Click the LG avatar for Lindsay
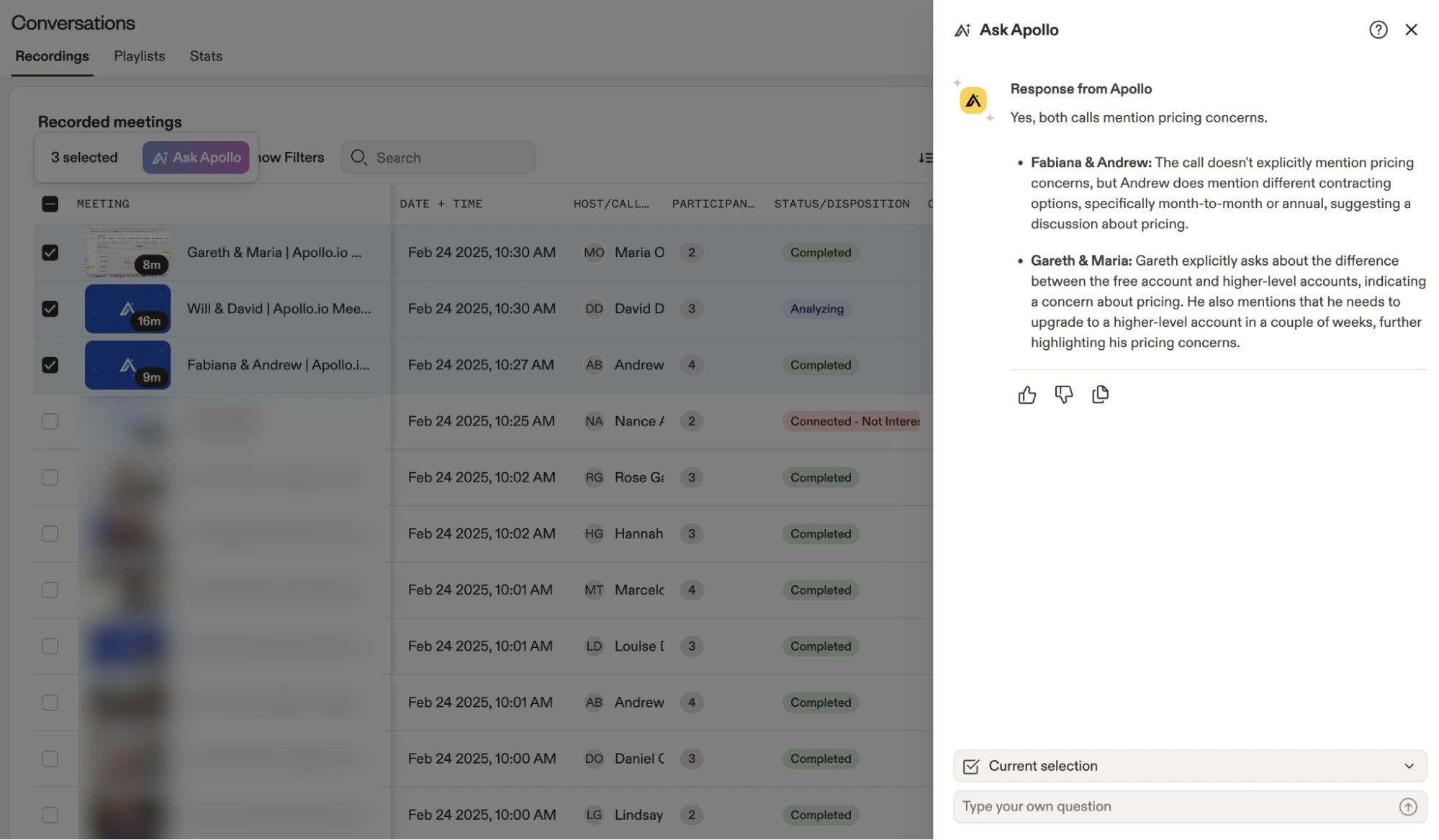 [x=594, y=815]
